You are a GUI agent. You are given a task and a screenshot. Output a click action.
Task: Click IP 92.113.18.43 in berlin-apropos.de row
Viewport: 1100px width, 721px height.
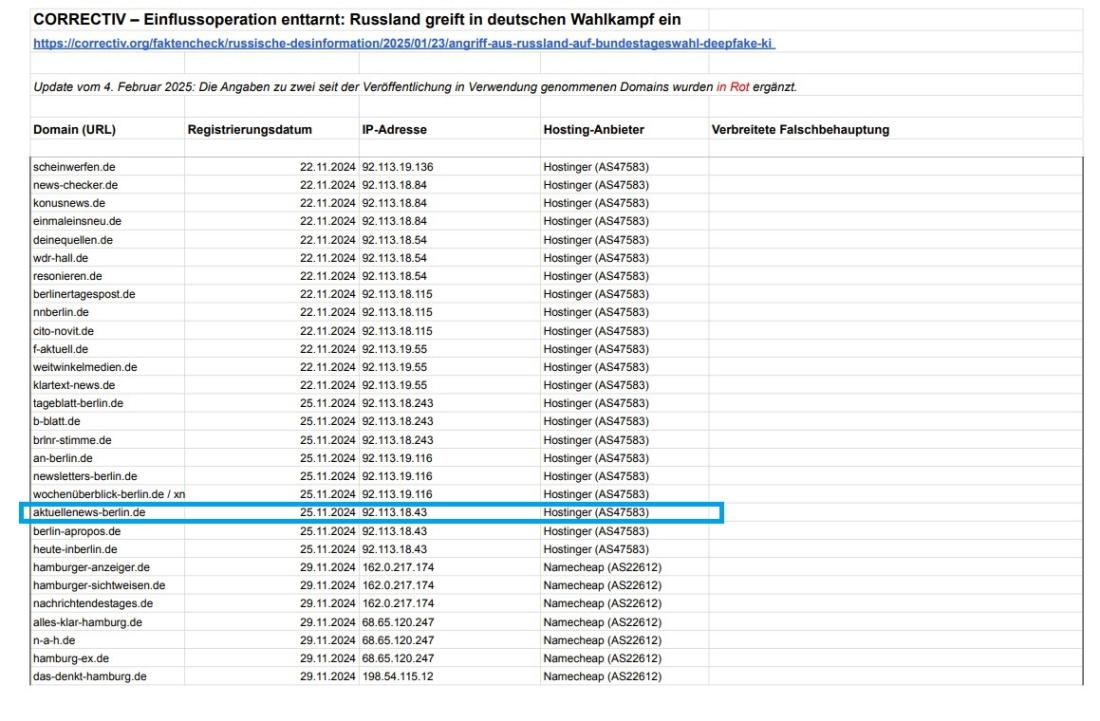394,532
